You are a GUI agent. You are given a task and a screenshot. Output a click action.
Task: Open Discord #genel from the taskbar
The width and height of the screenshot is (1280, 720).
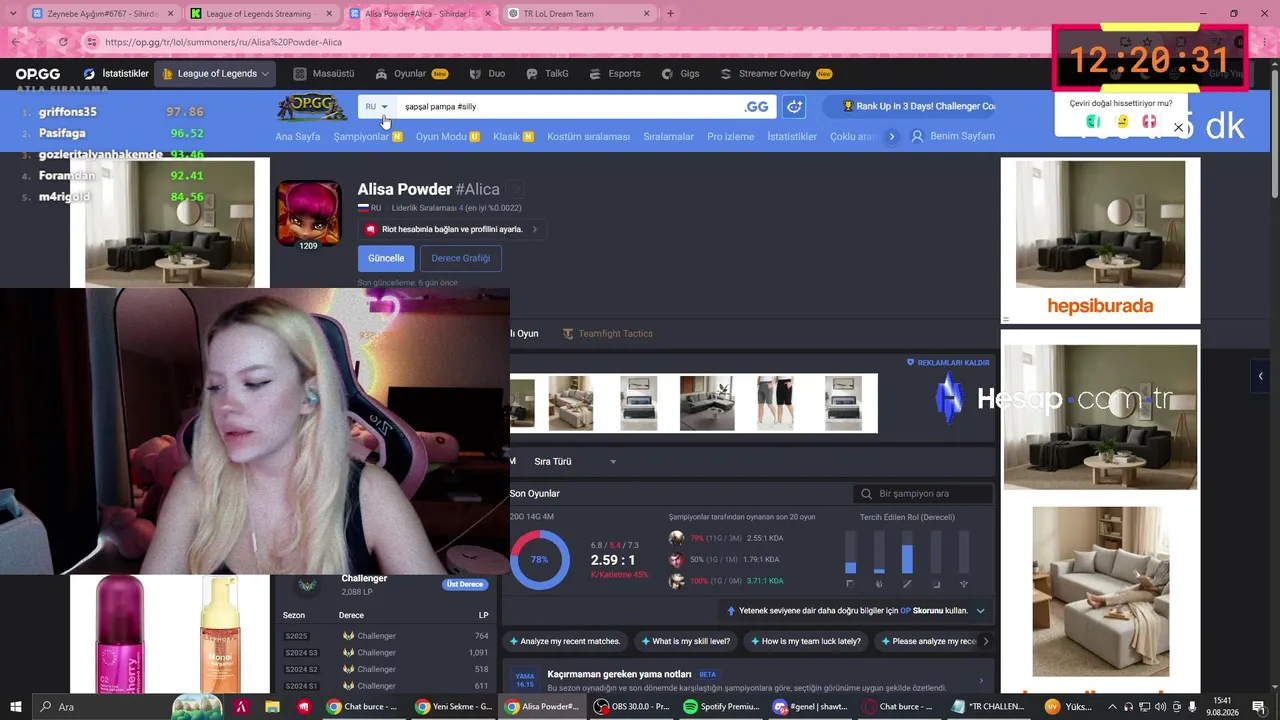tap(810, 707)
